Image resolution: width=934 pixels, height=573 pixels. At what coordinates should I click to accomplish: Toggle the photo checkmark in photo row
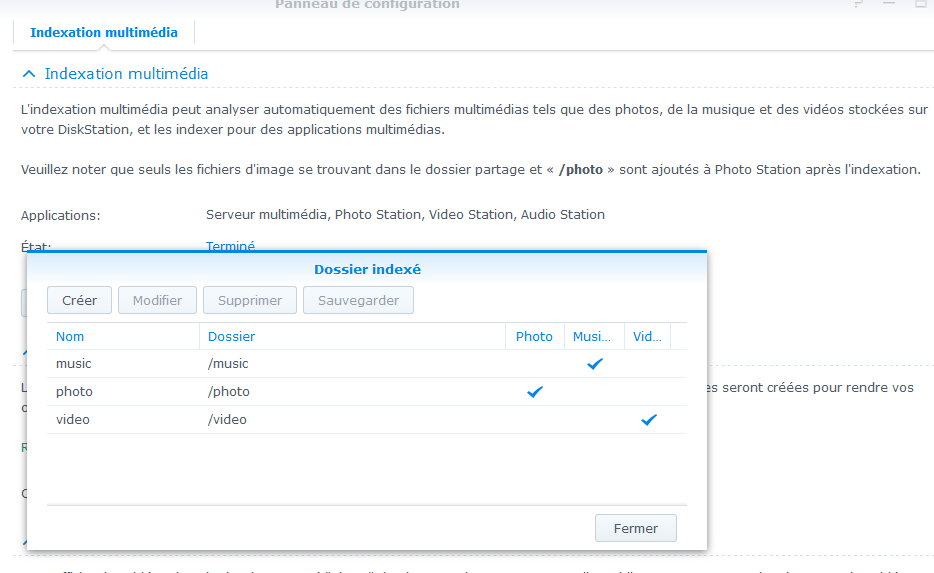click(x=535, y=392)
